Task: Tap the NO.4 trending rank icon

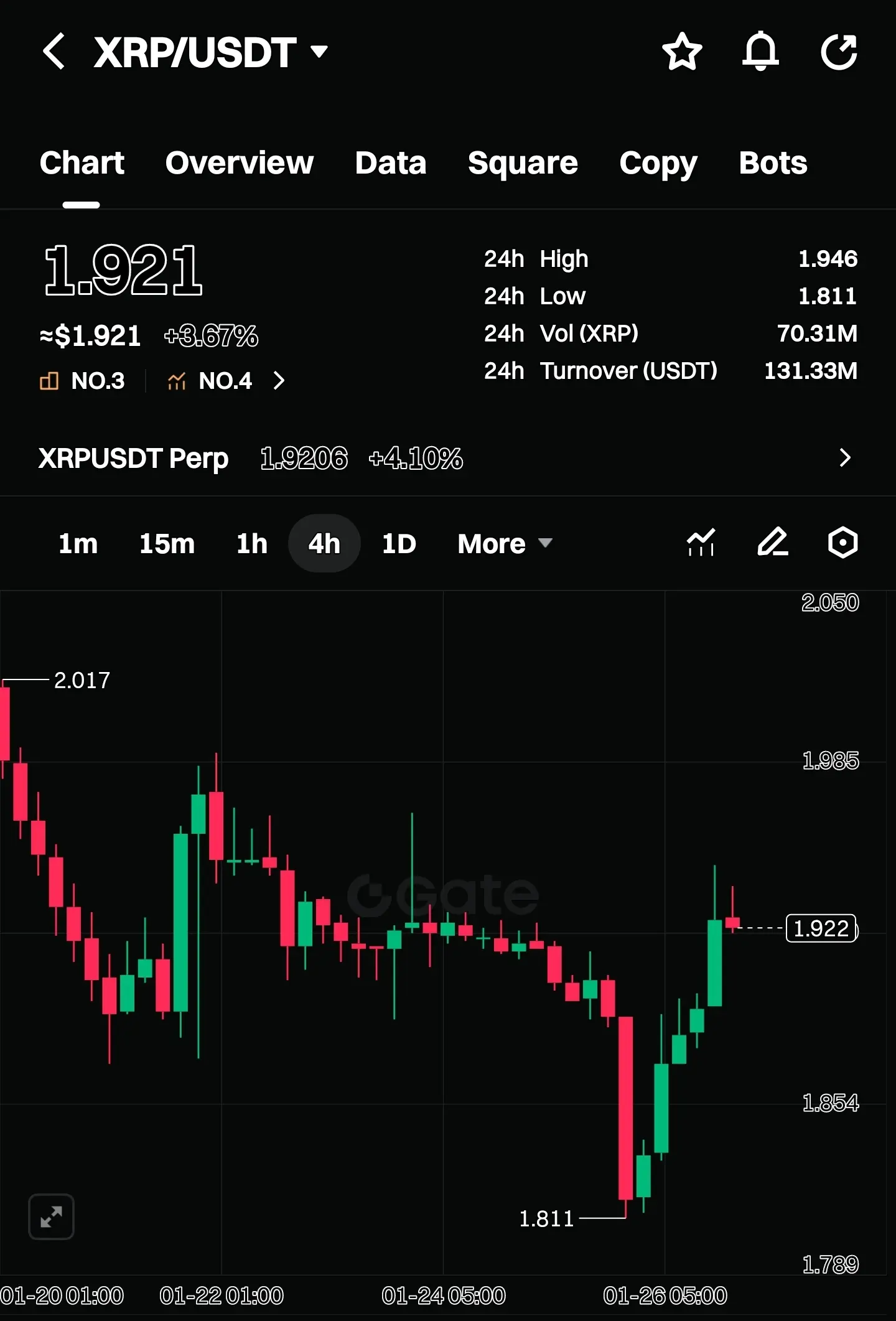Action: [x=177, y=381]
